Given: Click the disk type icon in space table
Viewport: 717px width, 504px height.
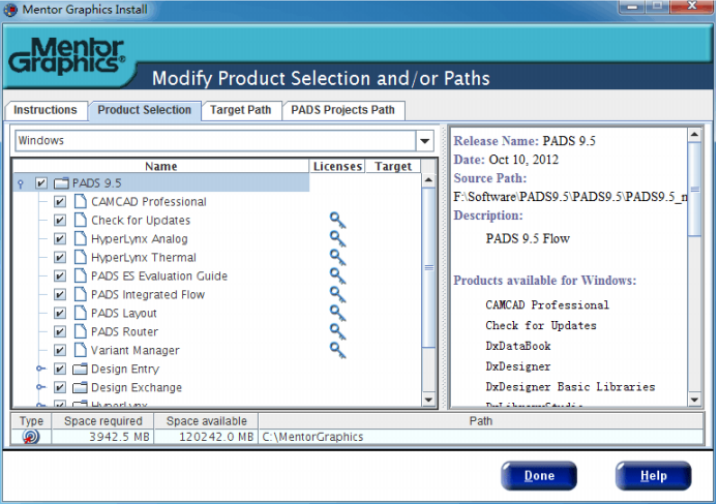Looking at the screenshot, I should click(x=30, y=437).
